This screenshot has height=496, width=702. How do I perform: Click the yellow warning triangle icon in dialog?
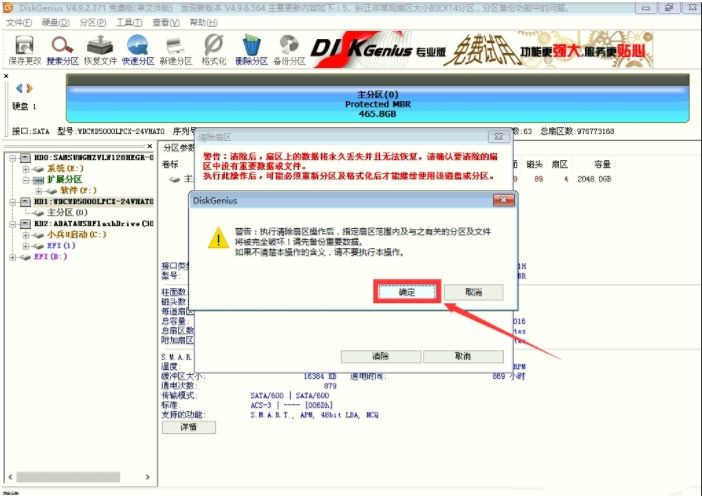(x=218, y=238)
